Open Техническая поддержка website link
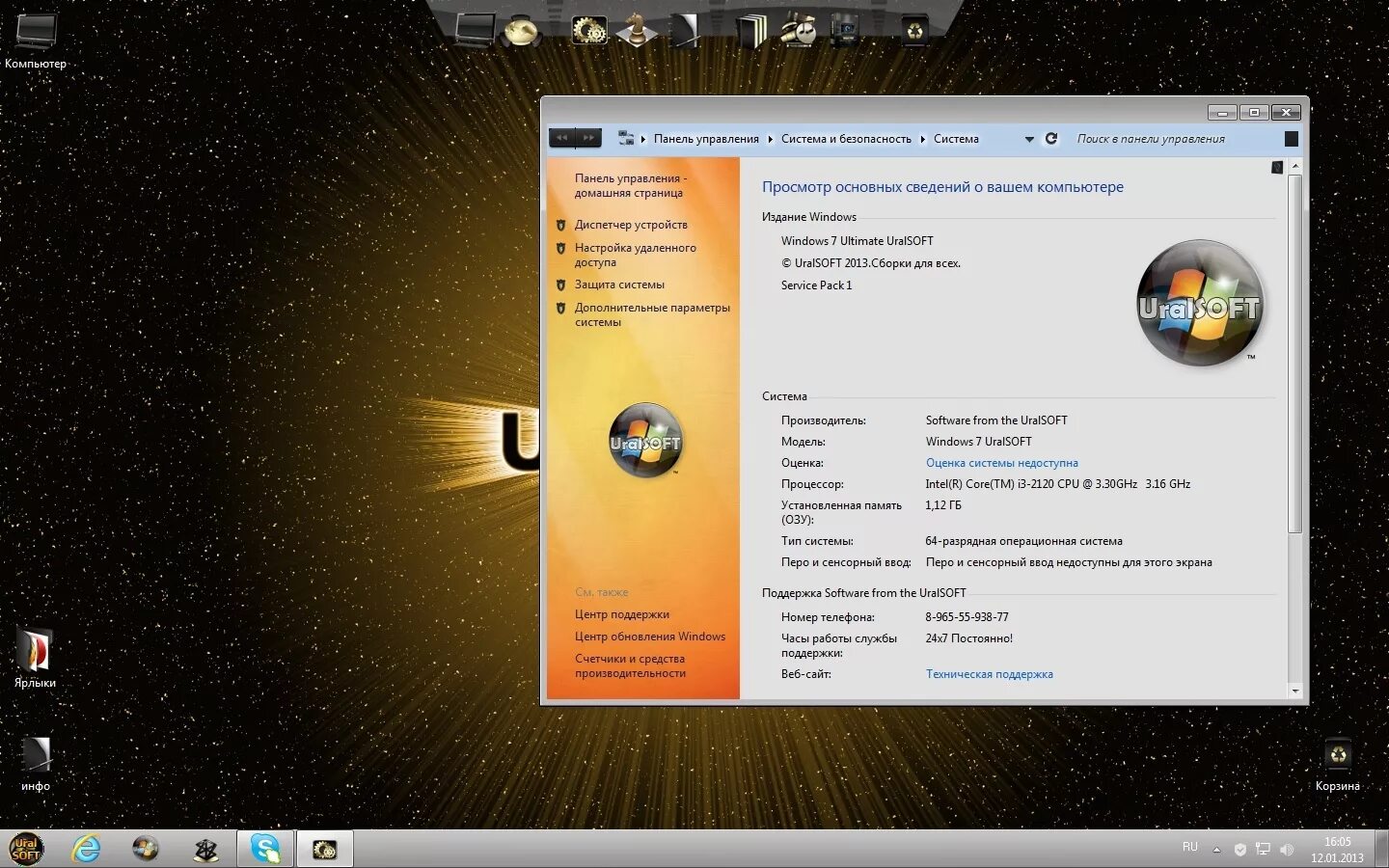This screenshot has height=868, width=1389. tap(990, 674)
